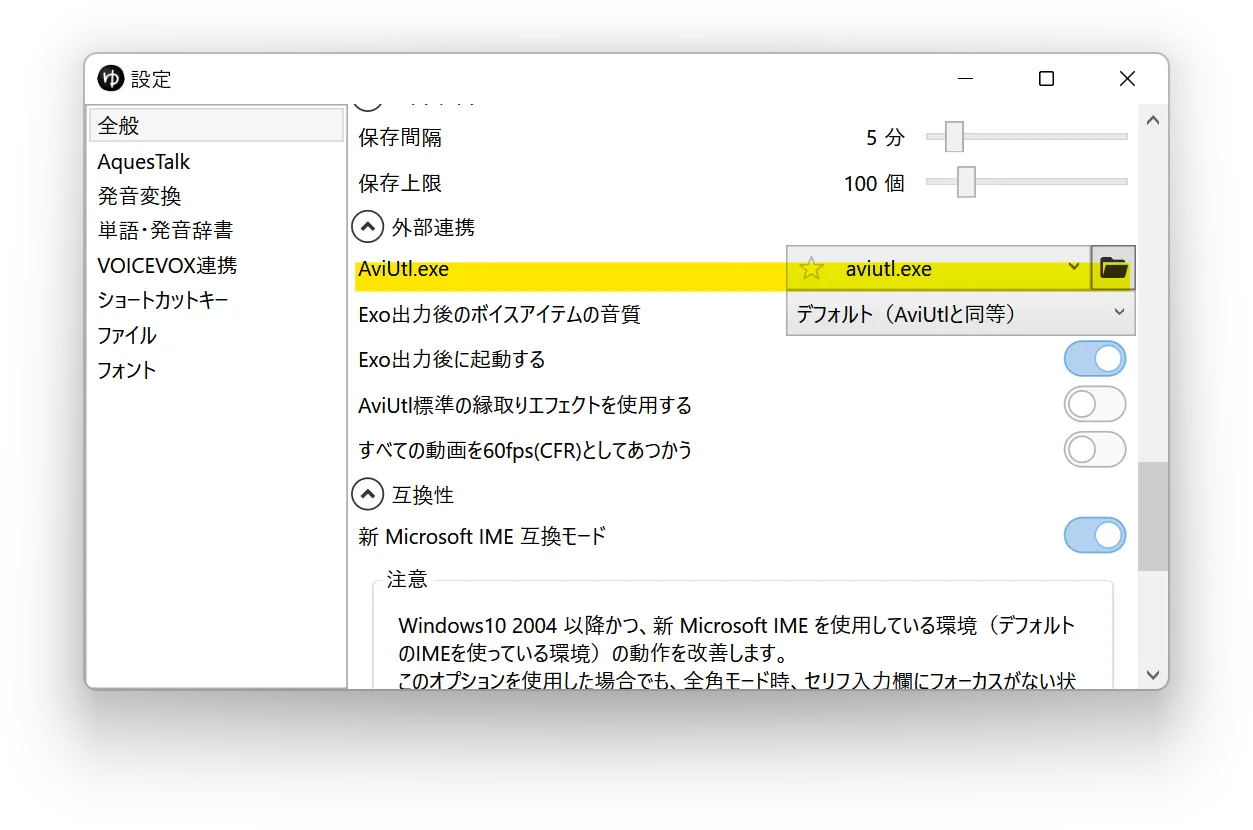The height and width of the screenshot is (830, 1253).
Task: Adjust the 保存間隔 slider
Action: [x=954, y=136]
